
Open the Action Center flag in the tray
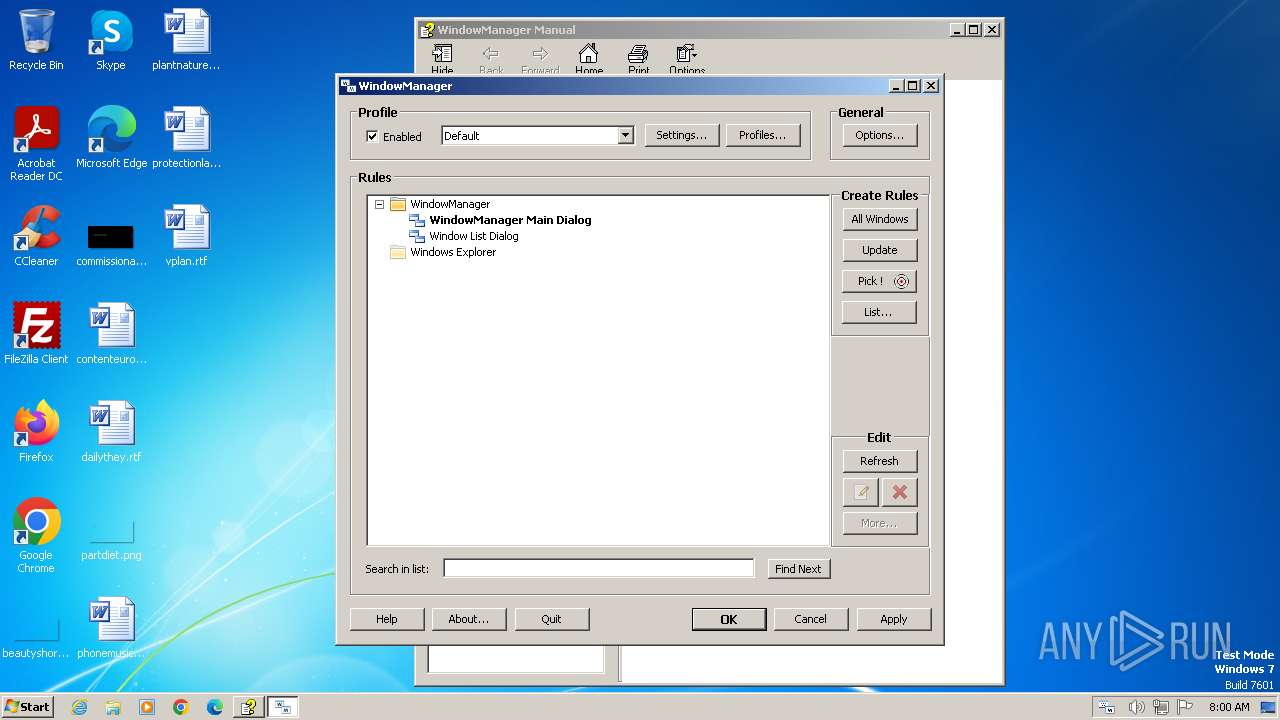tap(1186, 707)
